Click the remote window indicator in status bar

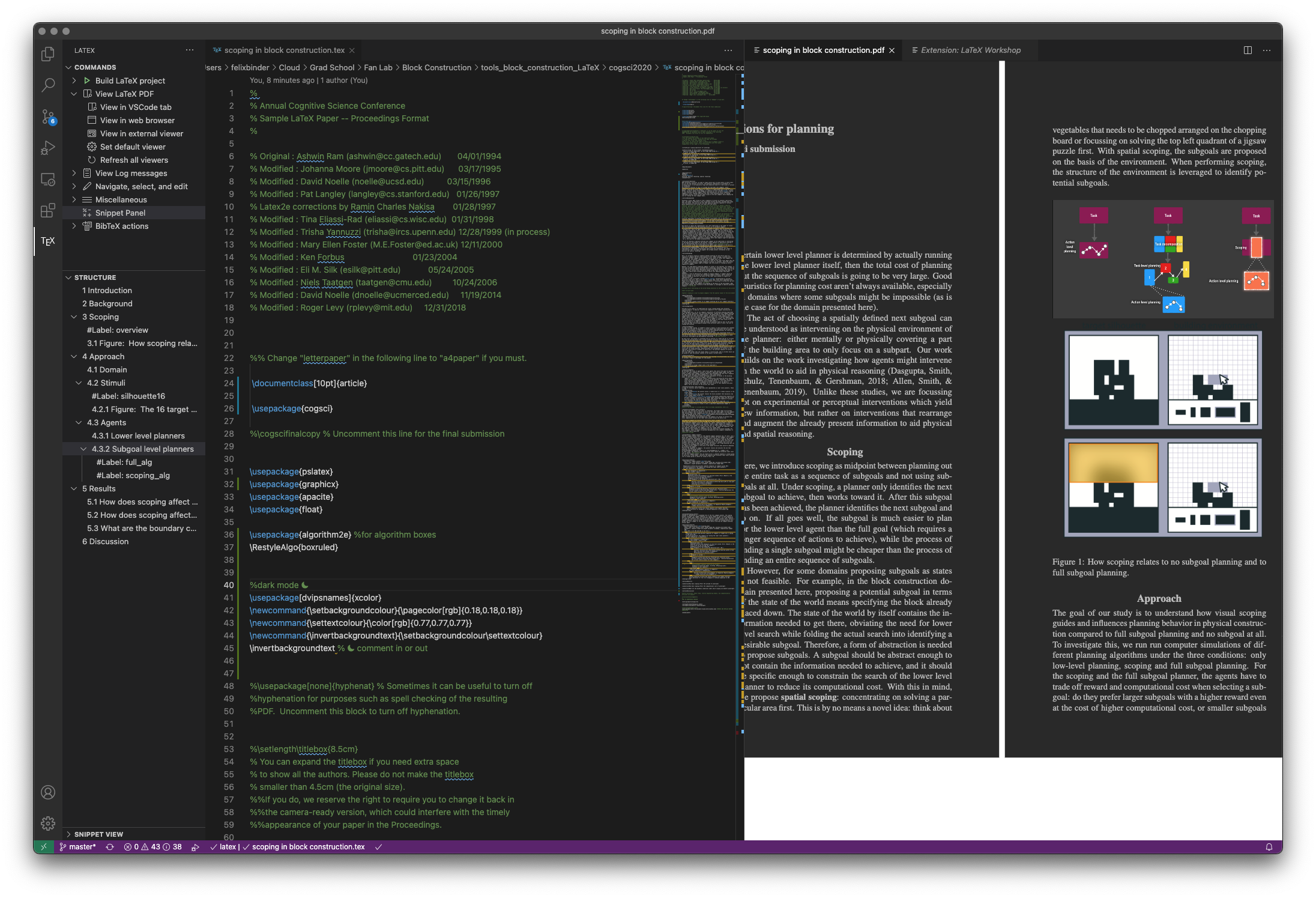43,846
